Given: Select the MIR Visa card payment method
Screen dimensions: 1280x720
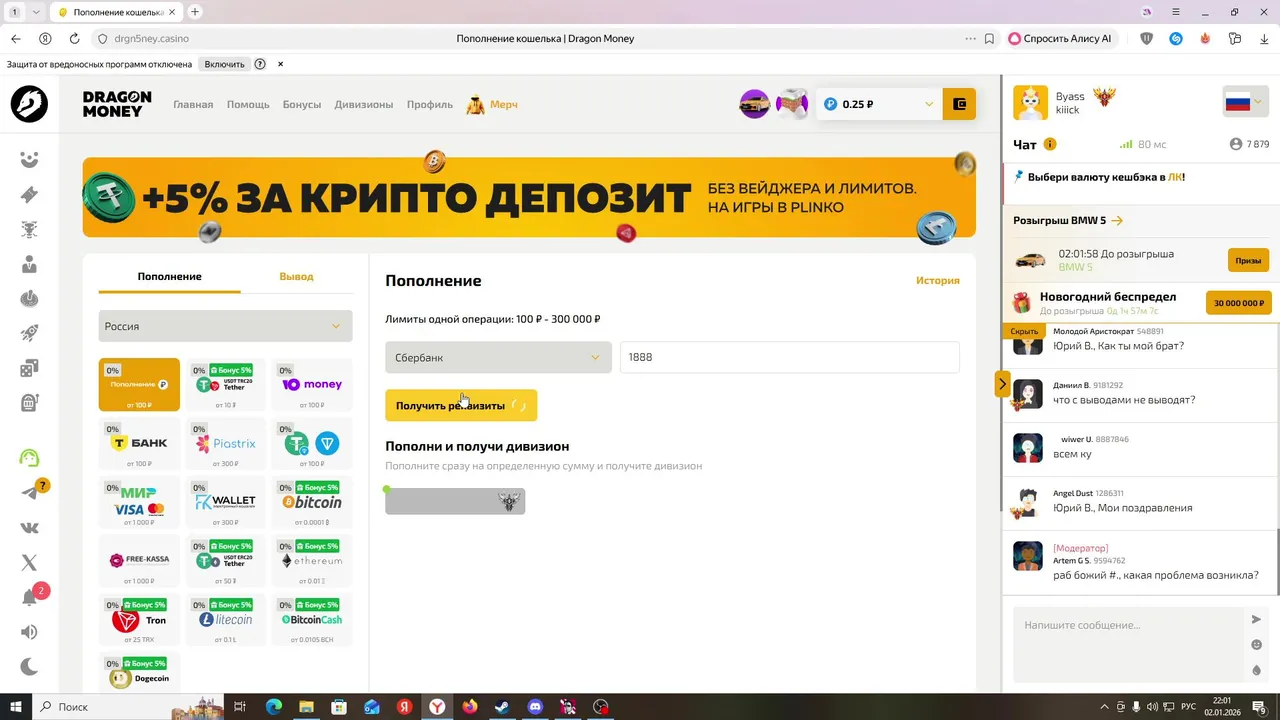Looking at the screenshot, I should pyautogui.click(x=139, y=501).
